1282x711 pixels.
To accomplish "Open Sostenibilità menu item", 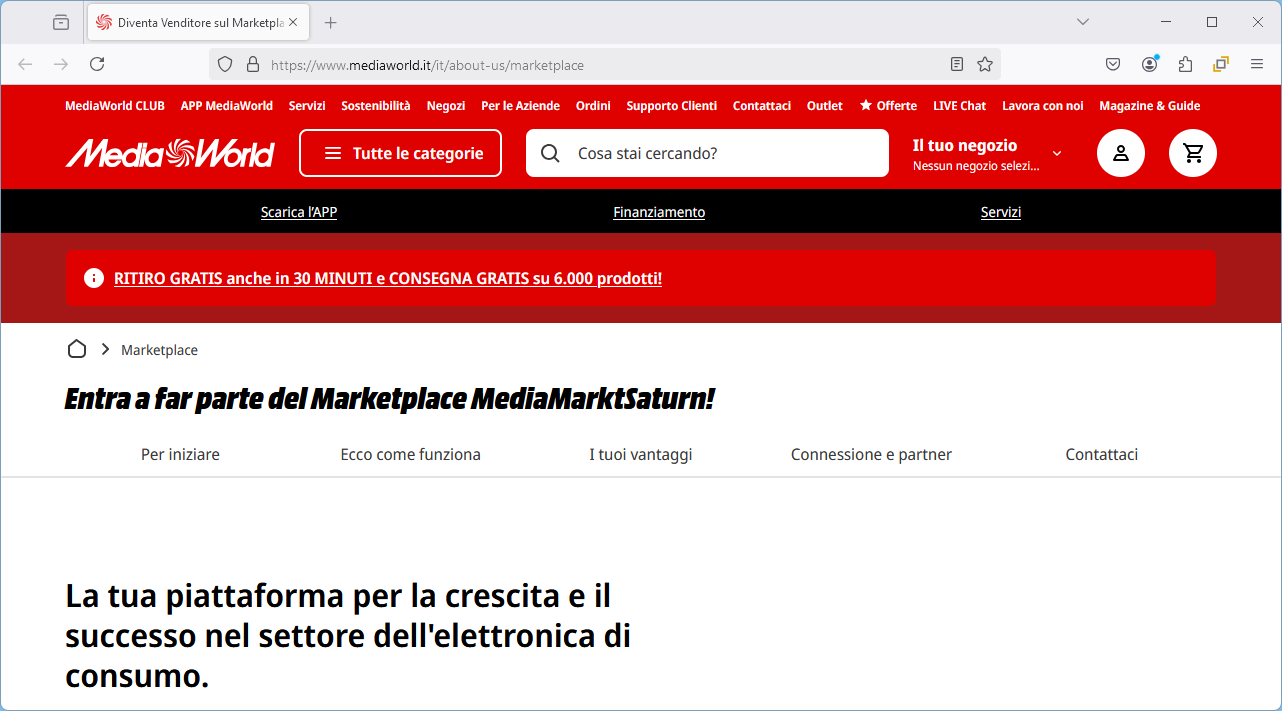I will [x=376, y=106].
